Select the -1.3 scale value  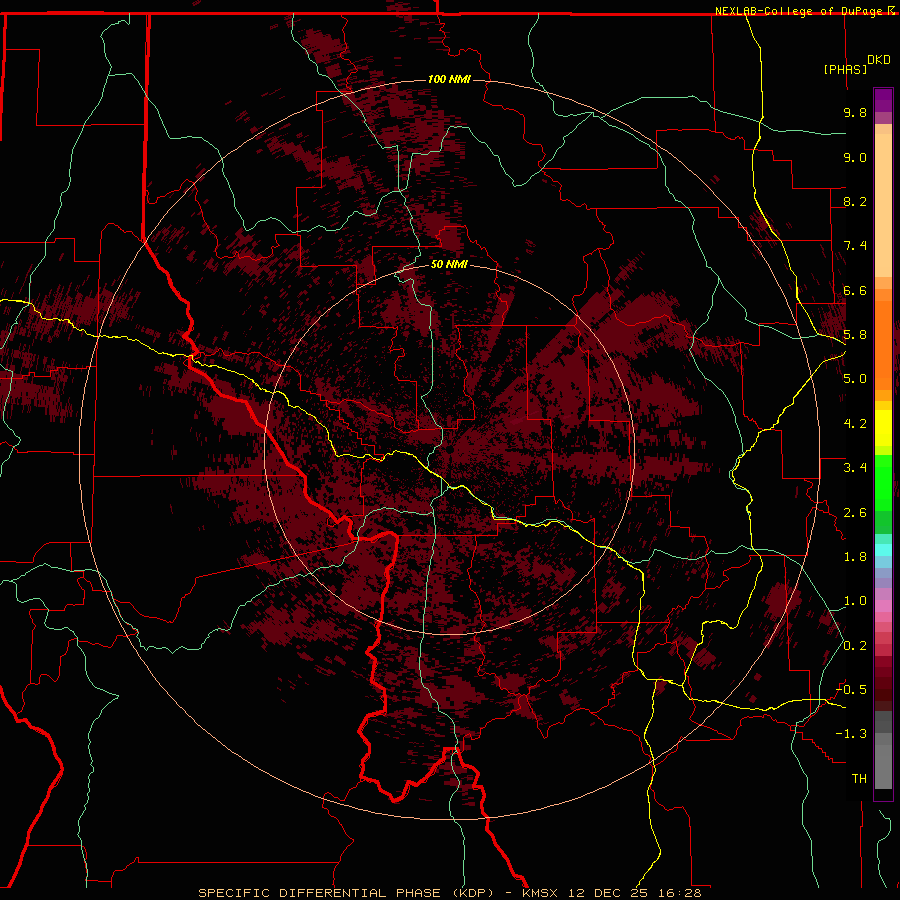[852, 734]
